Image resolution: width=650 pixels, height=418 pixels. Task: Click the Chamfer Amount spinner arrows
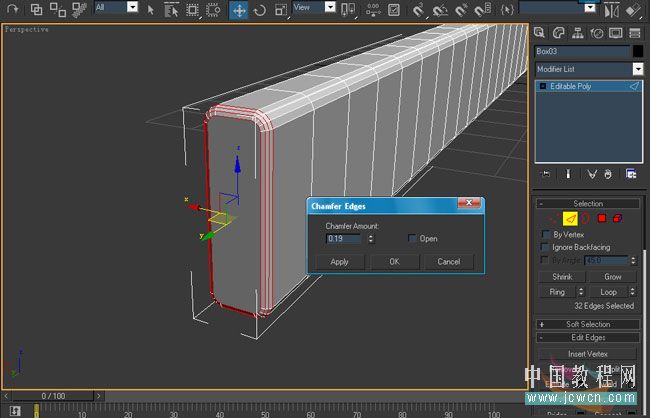pos(371,238)
